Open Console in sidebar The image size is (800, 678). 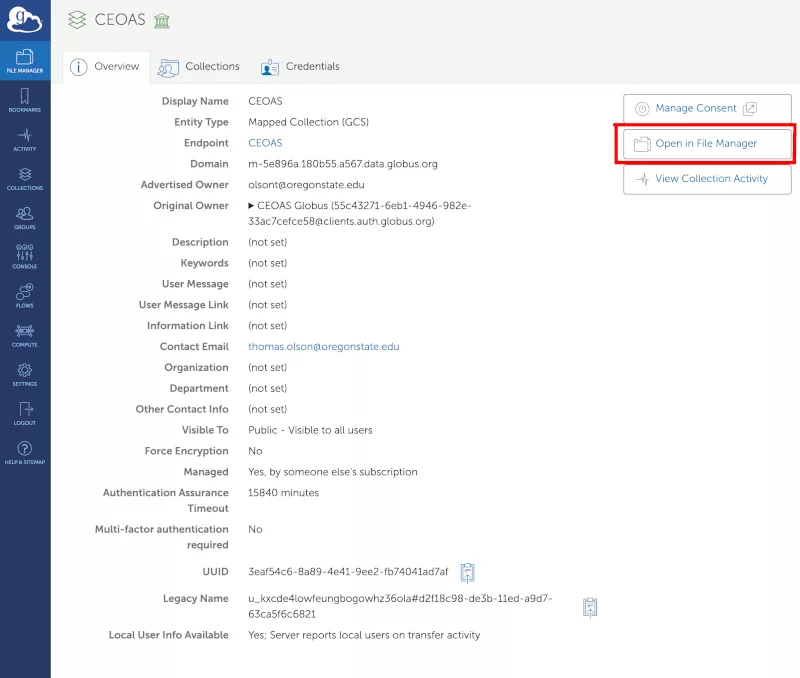pyautogui.click(x=24, y=257)
